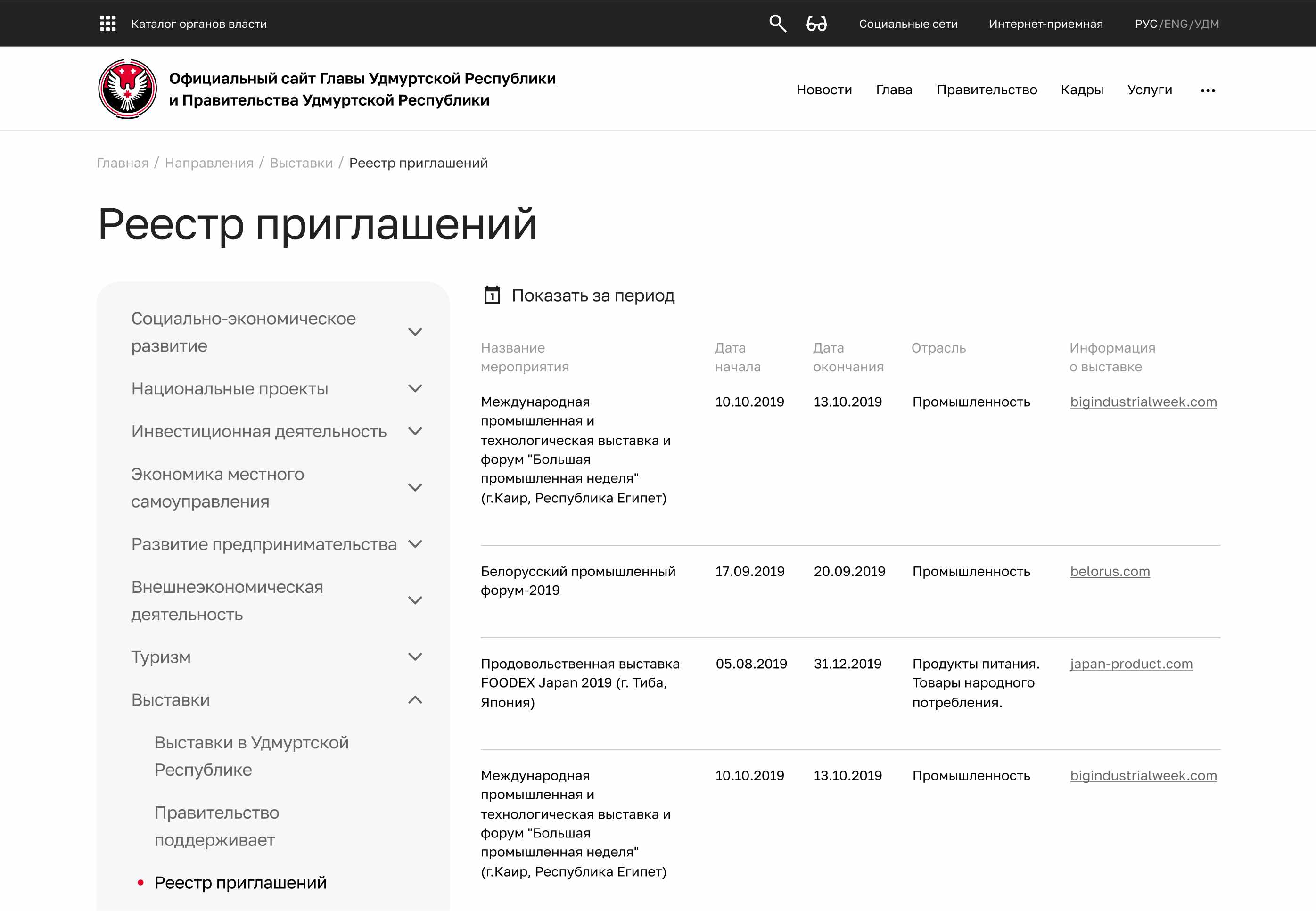1316x911 pixels.
Task: Open Правительство menu item
Action: (986, 90)
